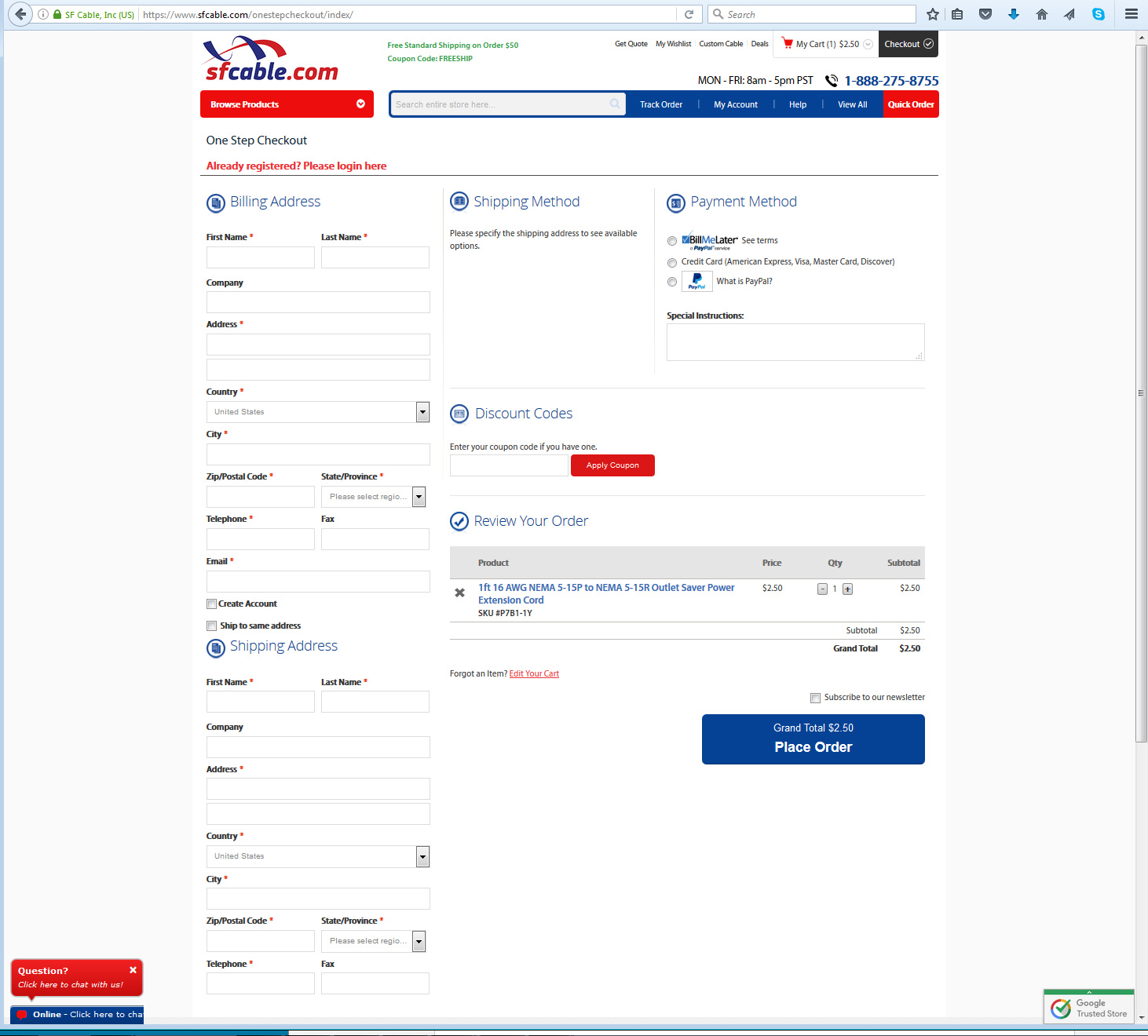1148x1036 pixels.
Task: Reload the page with the refresh icon
Action: coord(689,14)
